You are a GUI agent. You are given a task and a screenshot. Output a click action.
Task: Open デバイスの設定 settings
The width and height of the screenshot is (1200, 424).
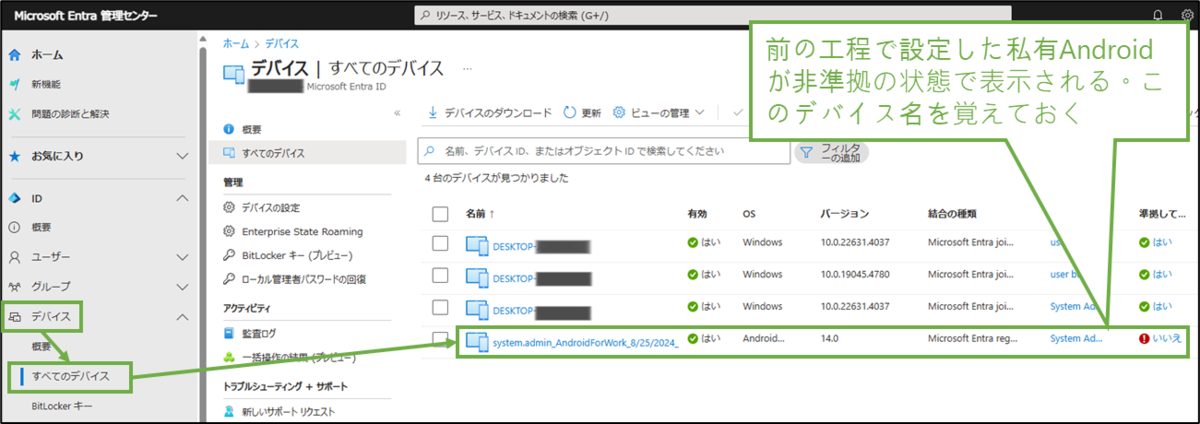[270, 207]
